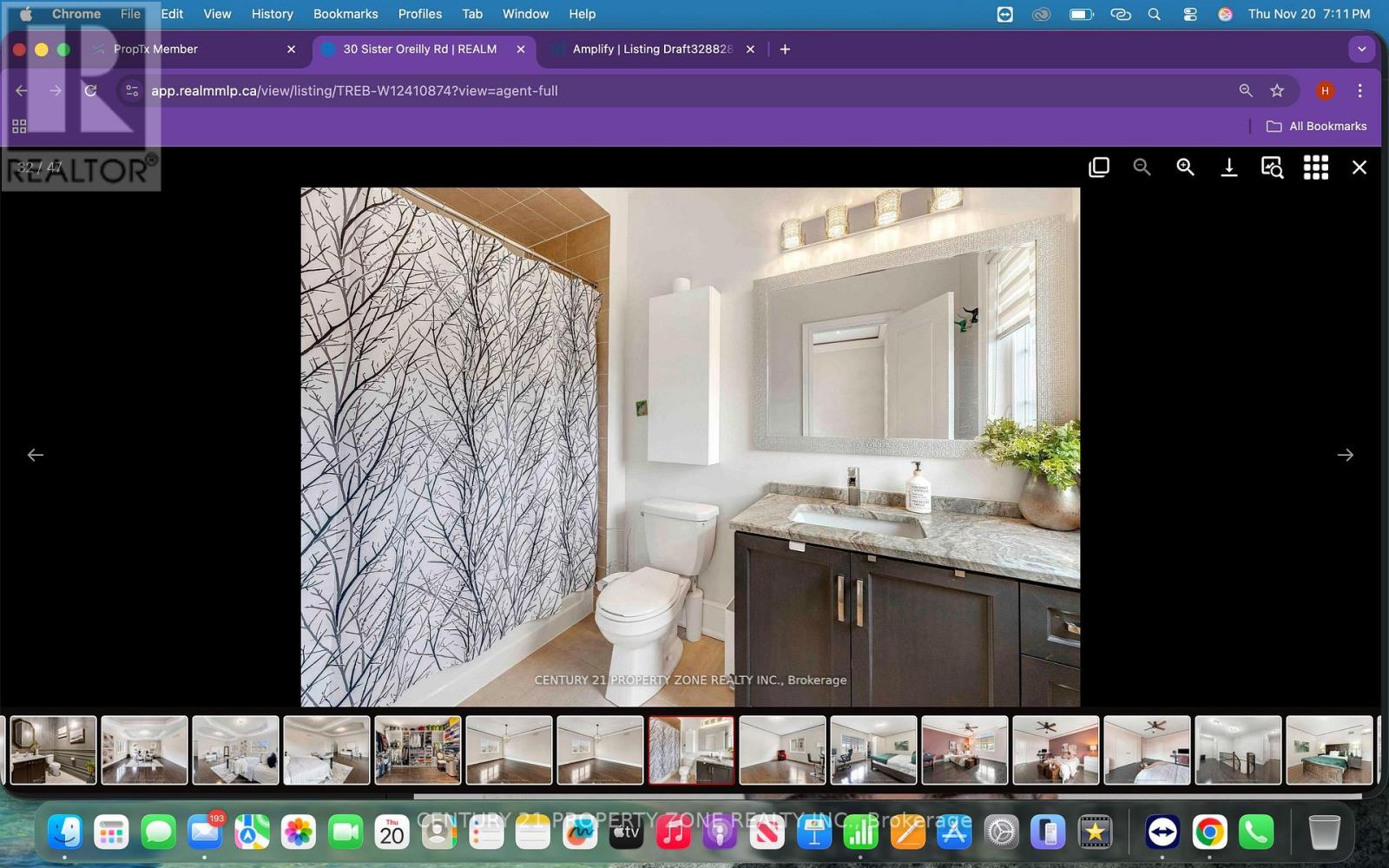The image size is (1389, 868).
Task: Open Chrome's three-dot menu
Action: point(1359,91)
